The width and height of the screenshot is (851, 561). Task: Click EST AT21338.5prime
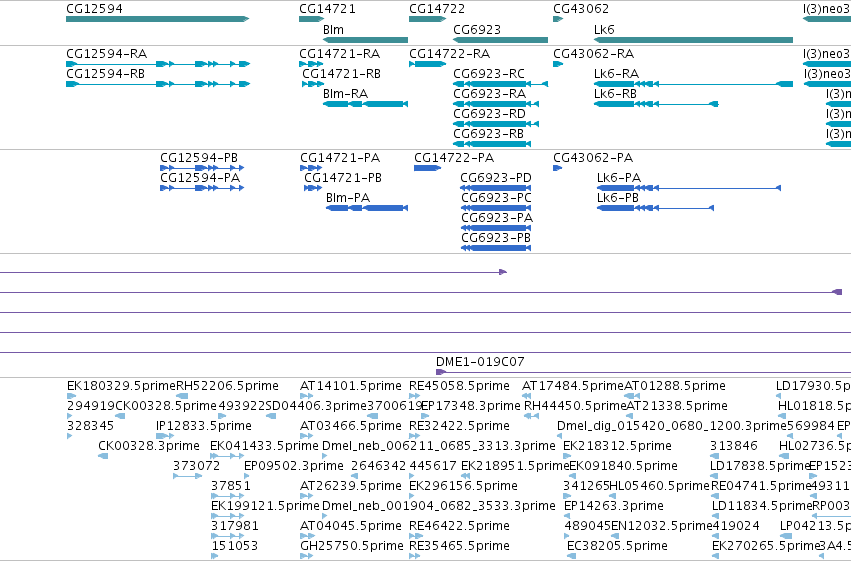coord(630,416)
